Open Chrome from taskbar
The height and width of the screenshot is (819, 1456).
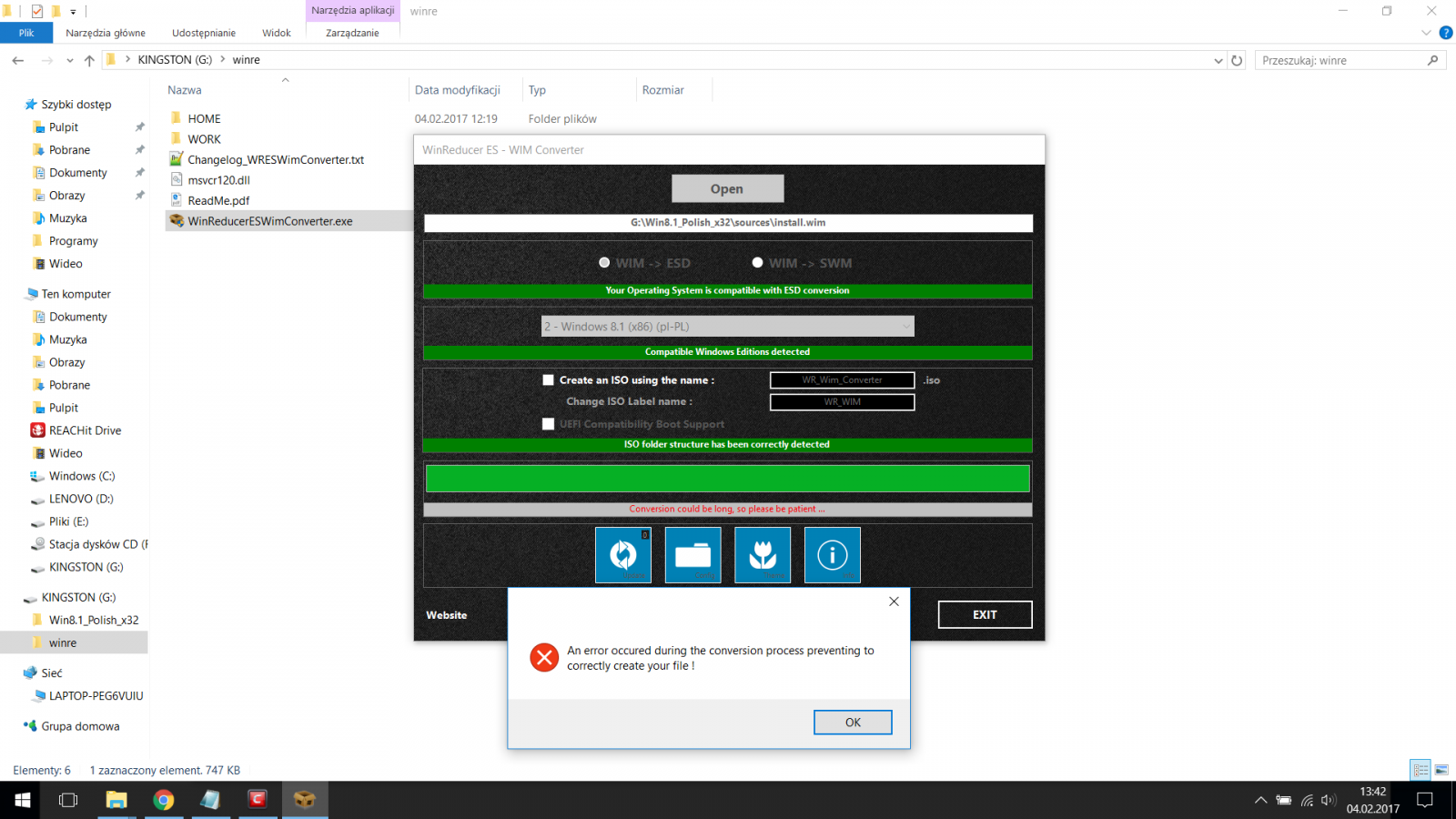coord(164,800)
